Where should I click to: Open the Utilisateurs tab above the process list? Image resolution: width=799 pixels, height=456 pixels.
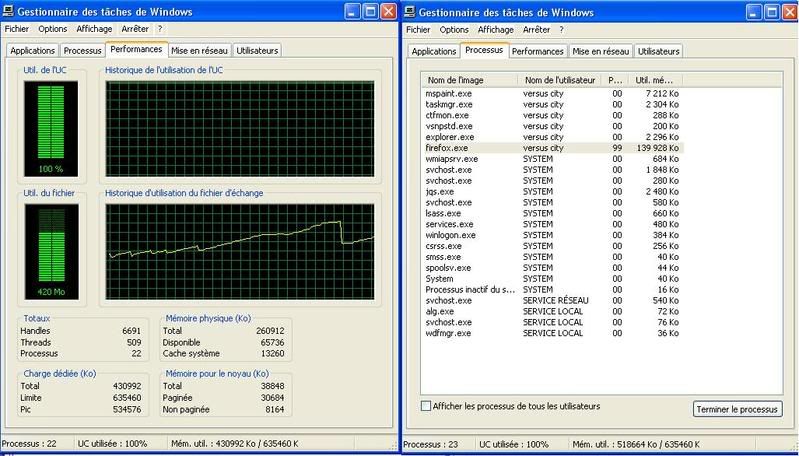tap(658, 51)
